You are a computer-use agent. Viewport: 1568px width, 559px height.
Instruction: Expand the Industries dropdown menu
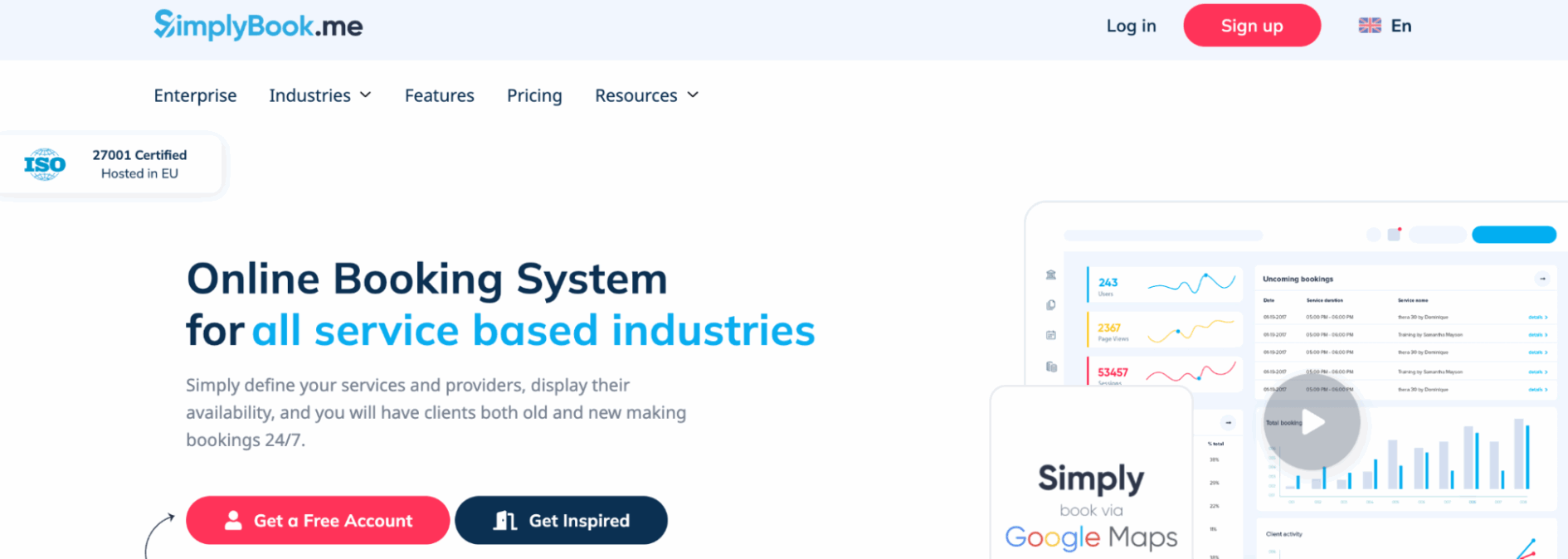click(x=320, y=95)
